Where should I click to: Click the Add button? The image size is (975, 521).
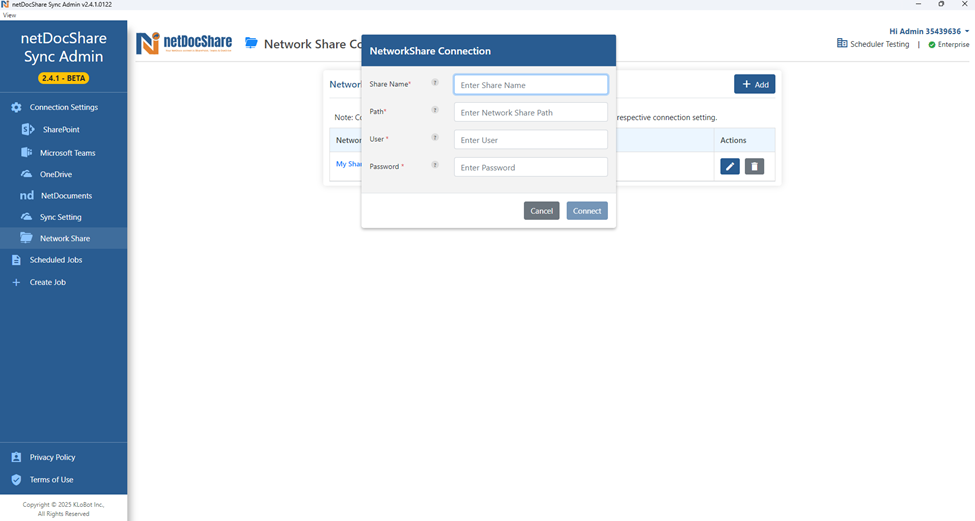(755, 84)
